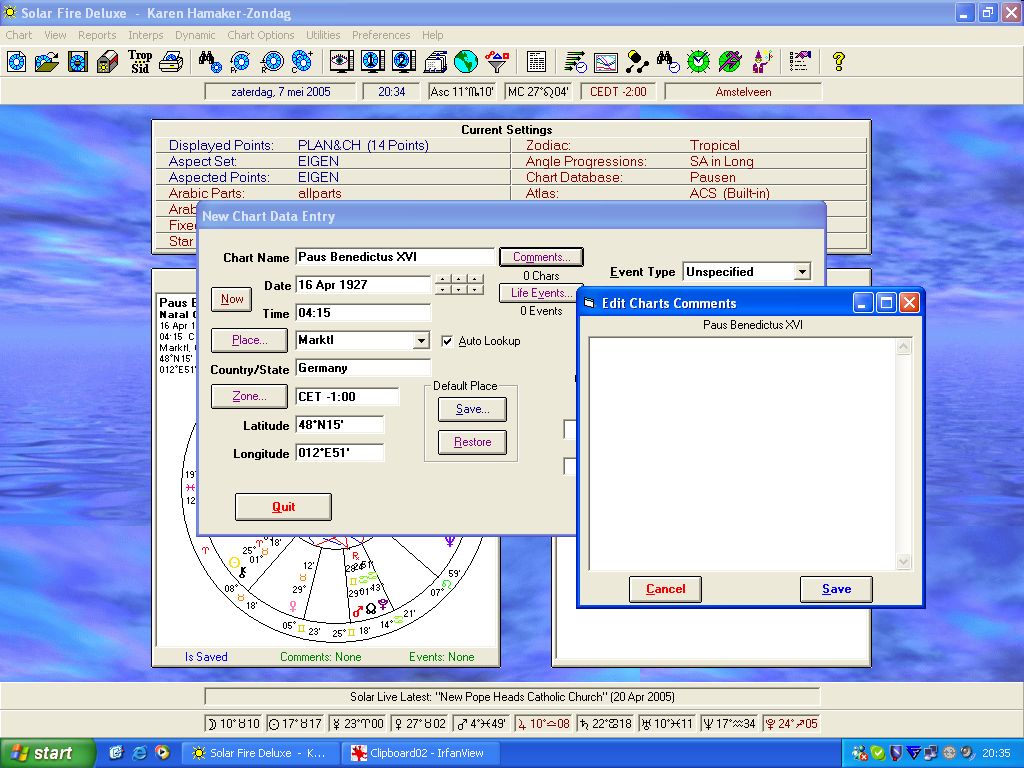Click the Chart Name input field

[x=395, y=257]
